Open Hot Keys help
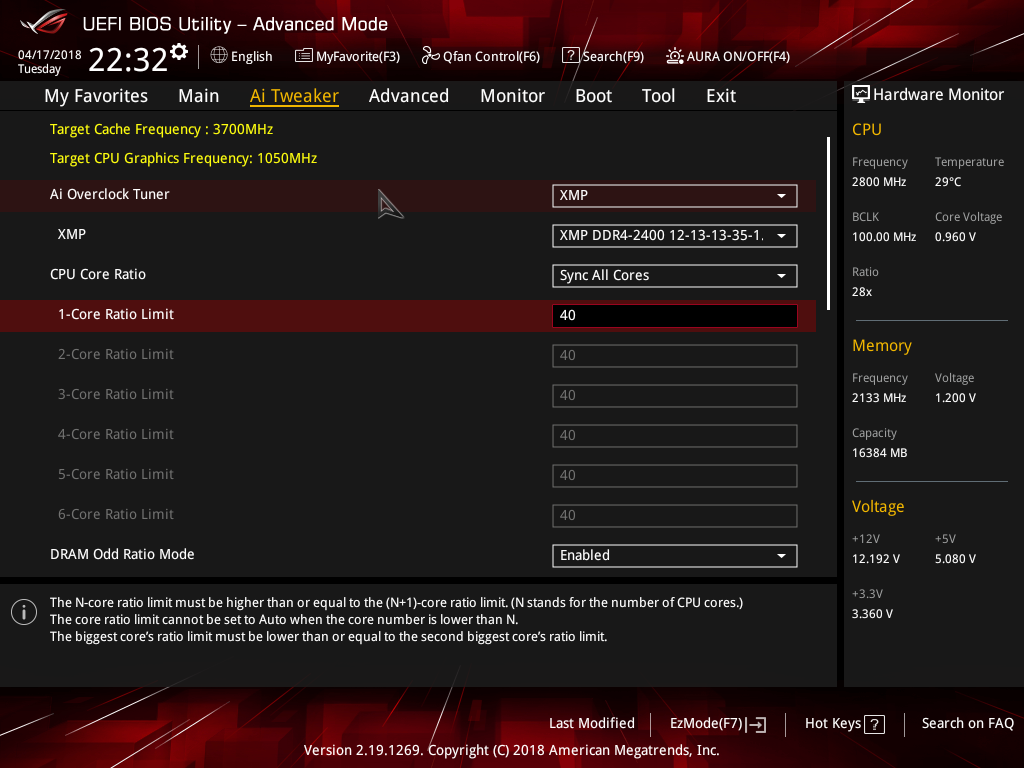This screenshot has height=768, width=1024. [x=833, y=724]
